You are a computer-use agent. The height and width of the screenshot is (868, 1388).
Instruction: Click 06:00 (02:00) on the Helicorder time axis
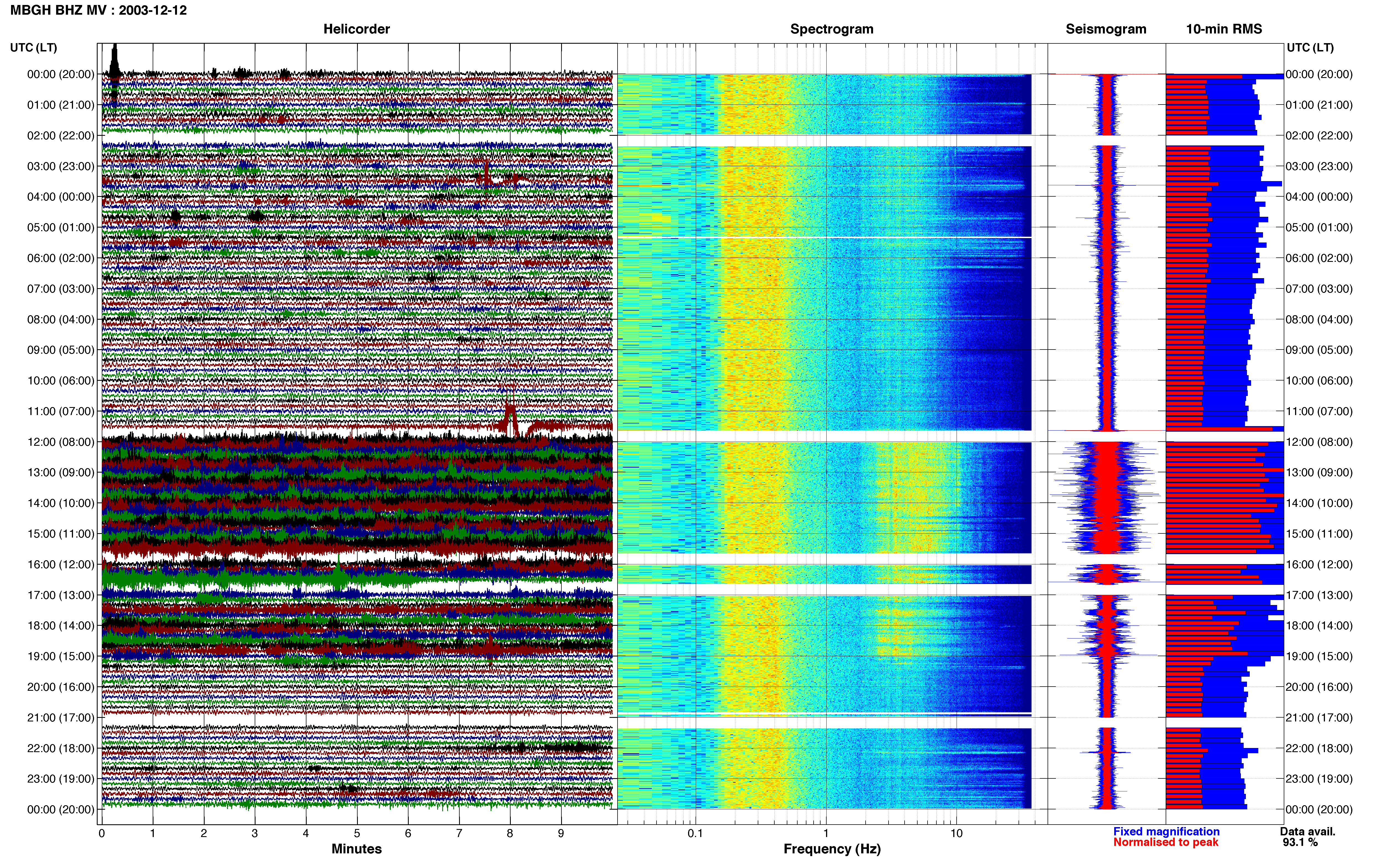click(x=60, y=258)
